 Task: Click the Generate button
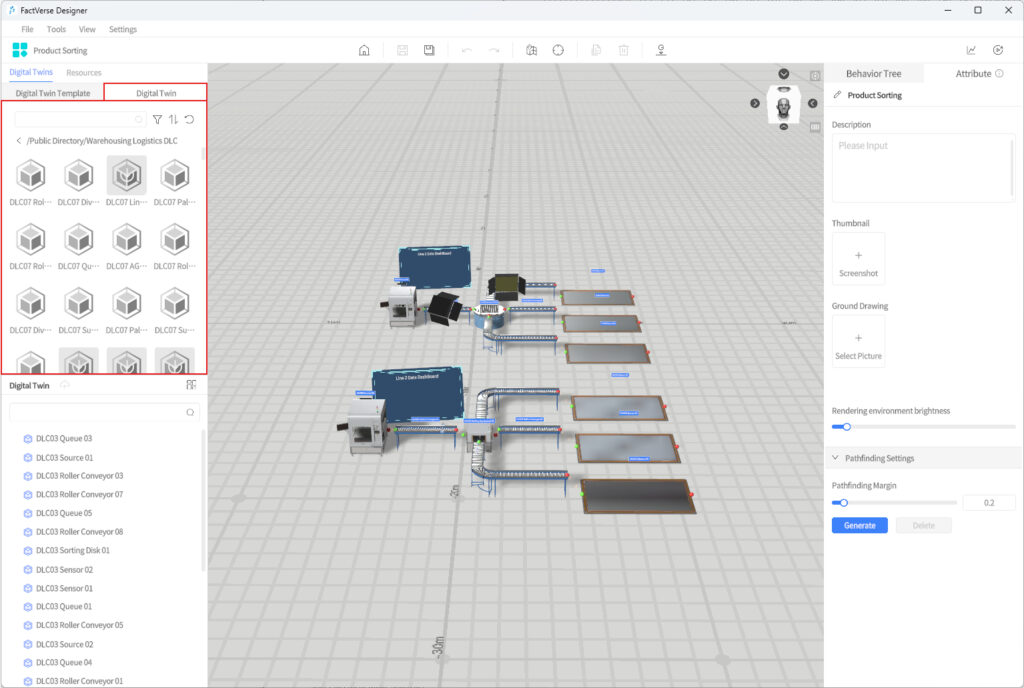click(859, 525)
